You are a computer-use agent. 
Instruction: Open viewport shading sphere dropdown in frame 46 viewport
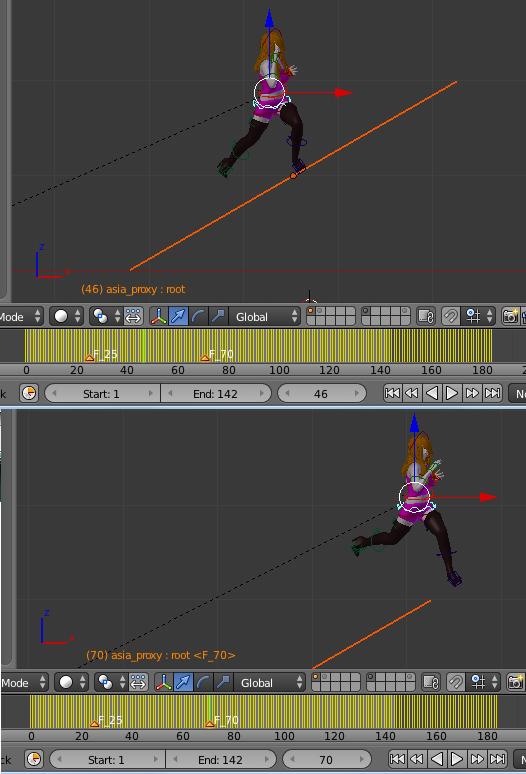[x=66, y=316]
